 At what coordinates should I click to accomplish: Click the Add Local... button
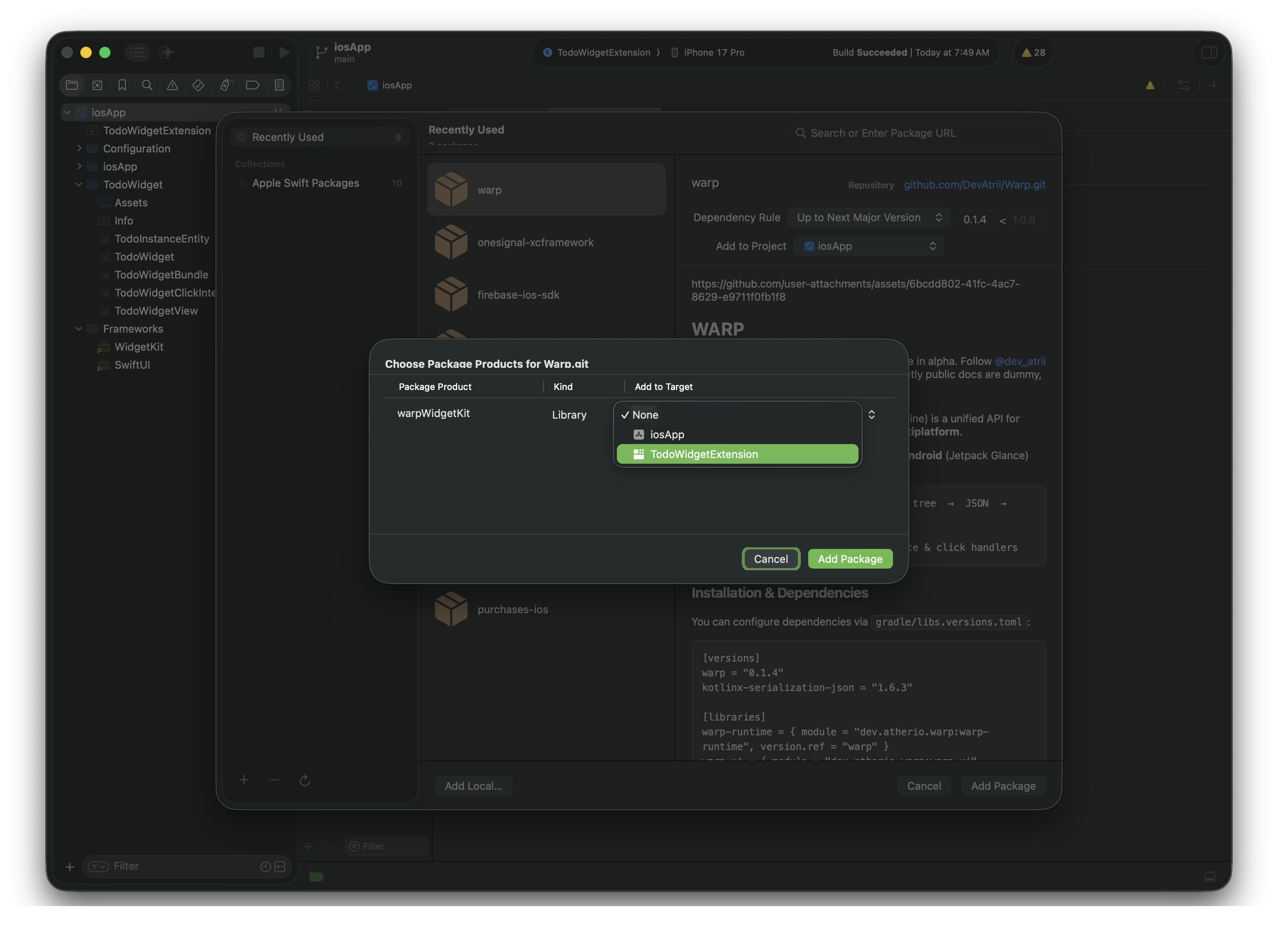pyautogui.click(x=473, y=786)
